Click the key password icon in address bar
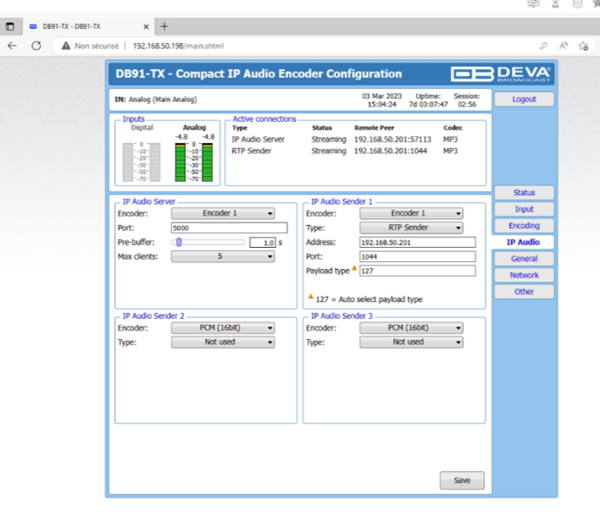The image size is (600, 521). [x=543, y=46]
